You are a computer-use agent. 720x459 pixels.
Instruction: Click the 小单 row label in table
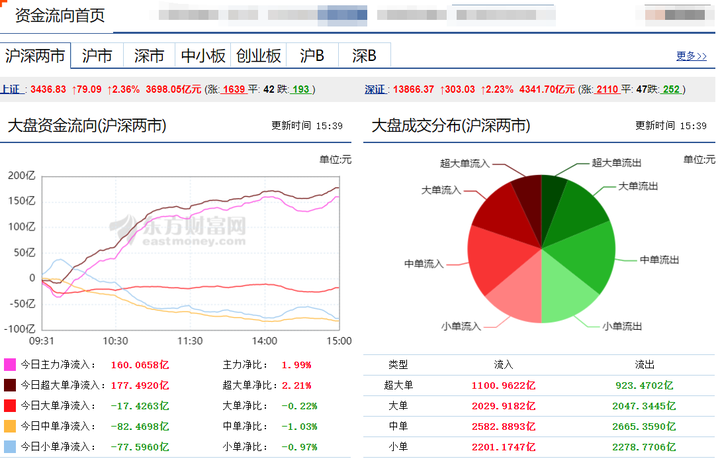[x=398, y=447]
